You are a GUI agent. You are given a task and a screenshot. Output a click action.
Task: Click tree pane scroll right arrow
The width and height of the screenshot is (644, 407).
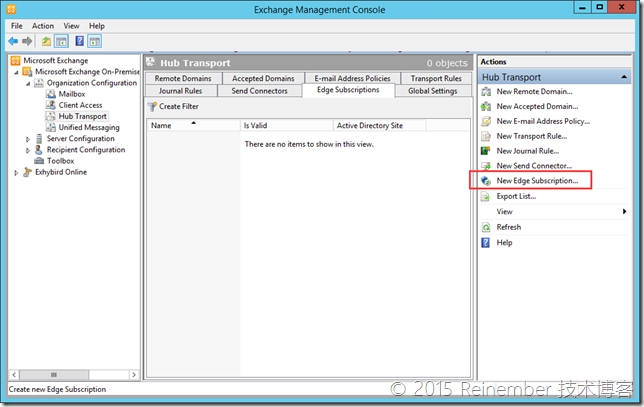(134, 375)
